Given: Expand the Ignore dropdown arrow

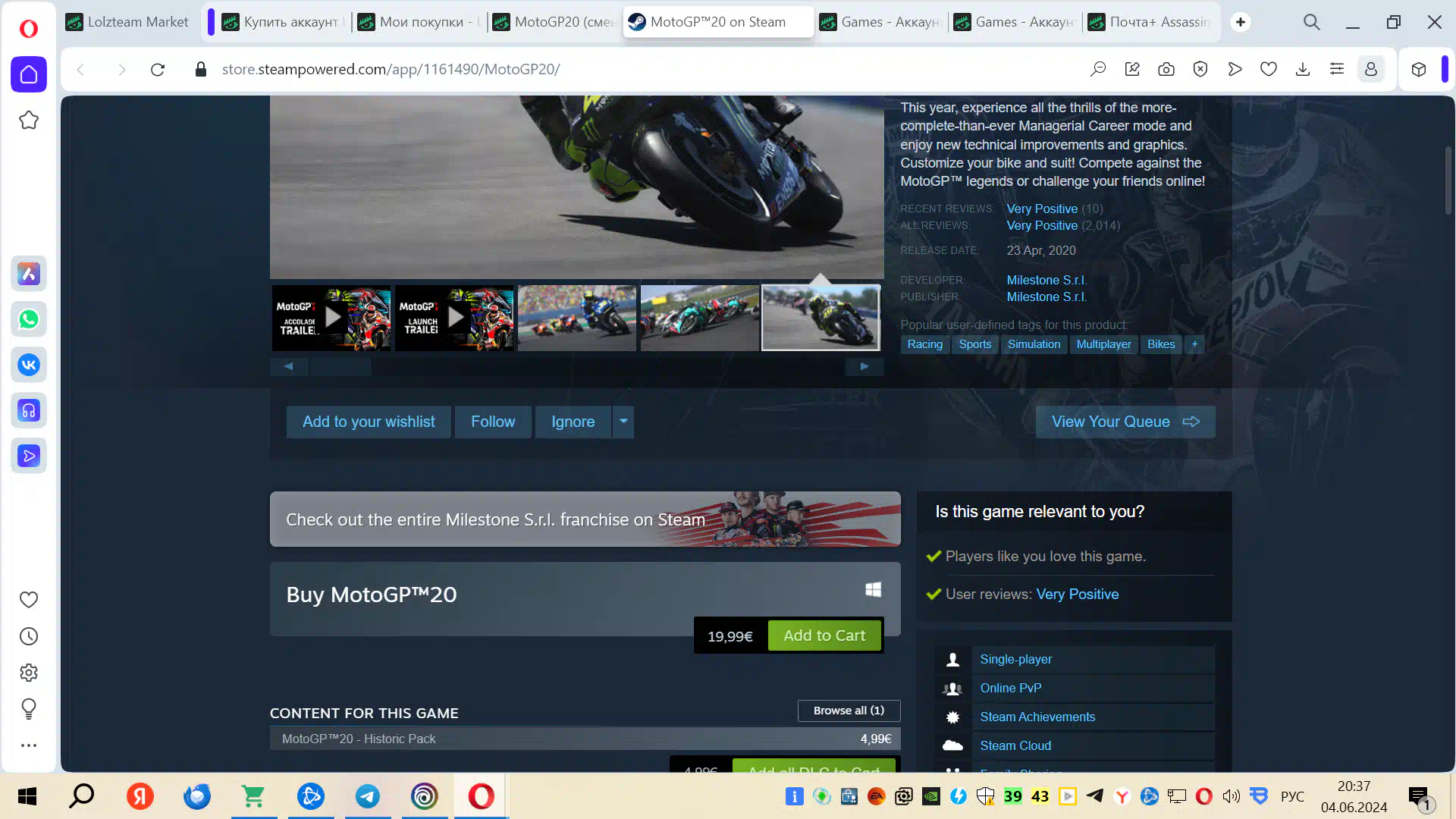Looking at the screenshot, I should pyautogui.click(x=623, y=422).
